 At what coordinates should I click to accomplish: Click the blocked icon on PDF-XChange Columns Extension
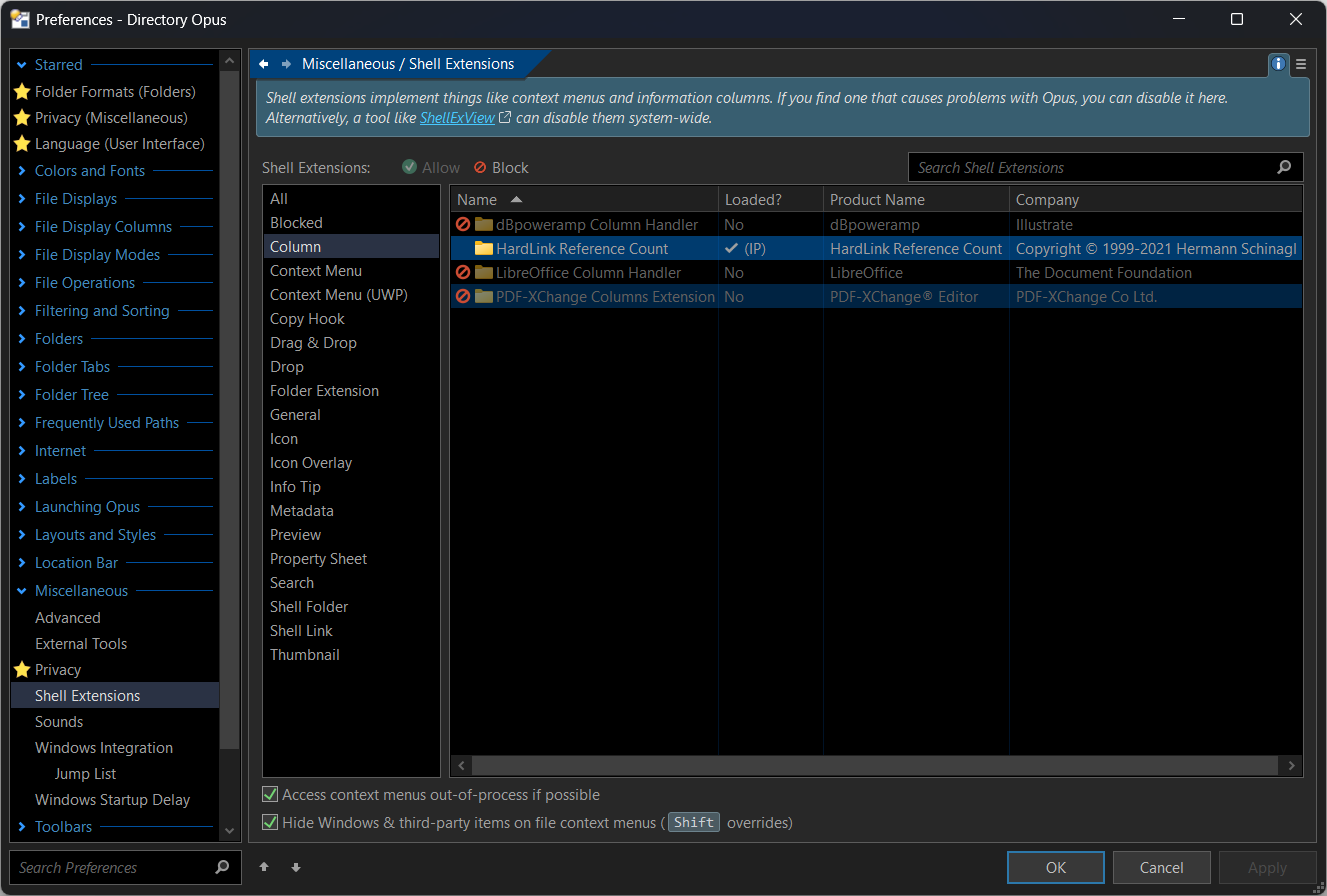pos(463,296)
